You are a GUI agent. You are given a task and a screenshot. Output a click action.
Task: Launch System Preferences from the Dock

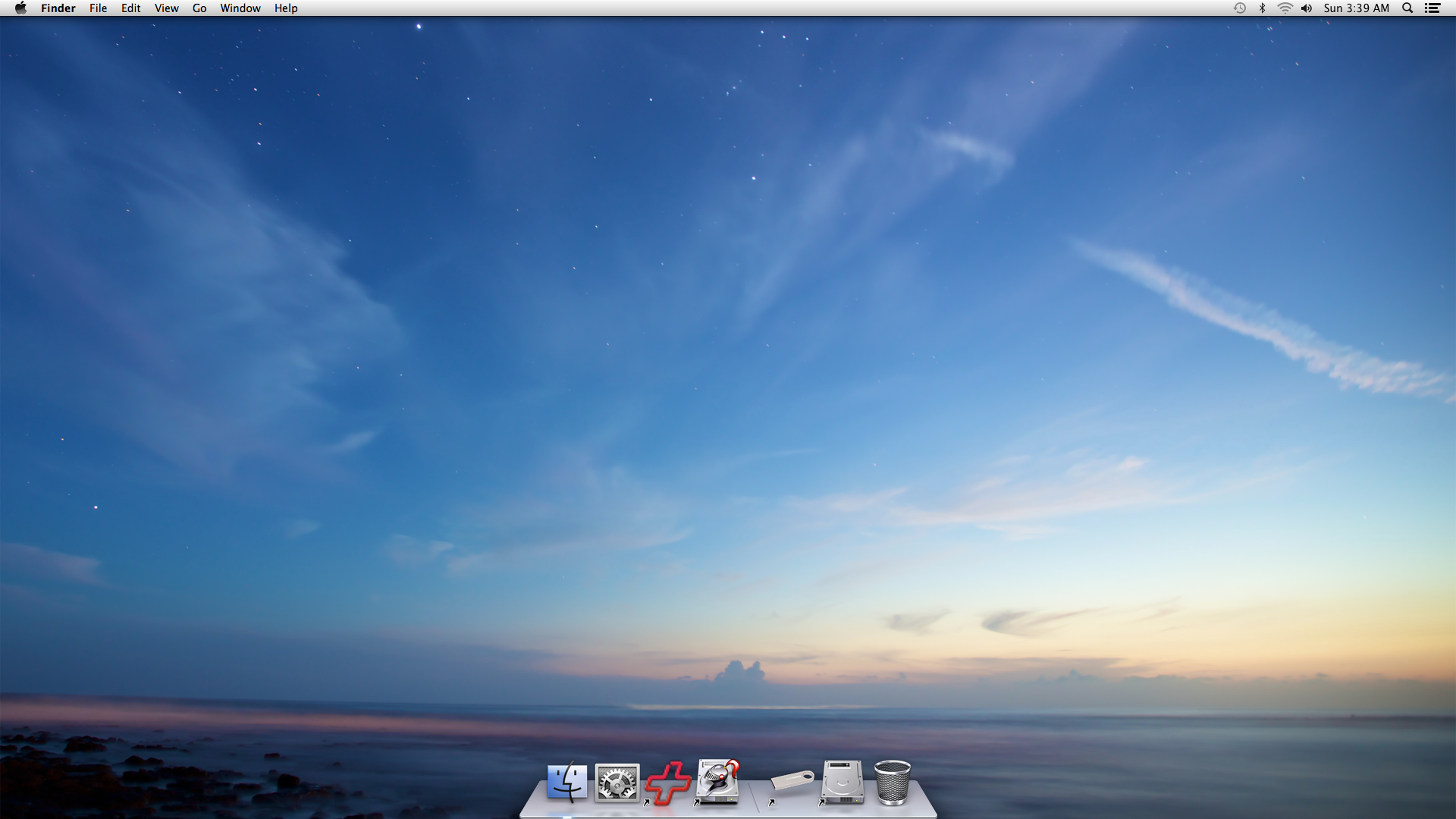tap(617, 782)
